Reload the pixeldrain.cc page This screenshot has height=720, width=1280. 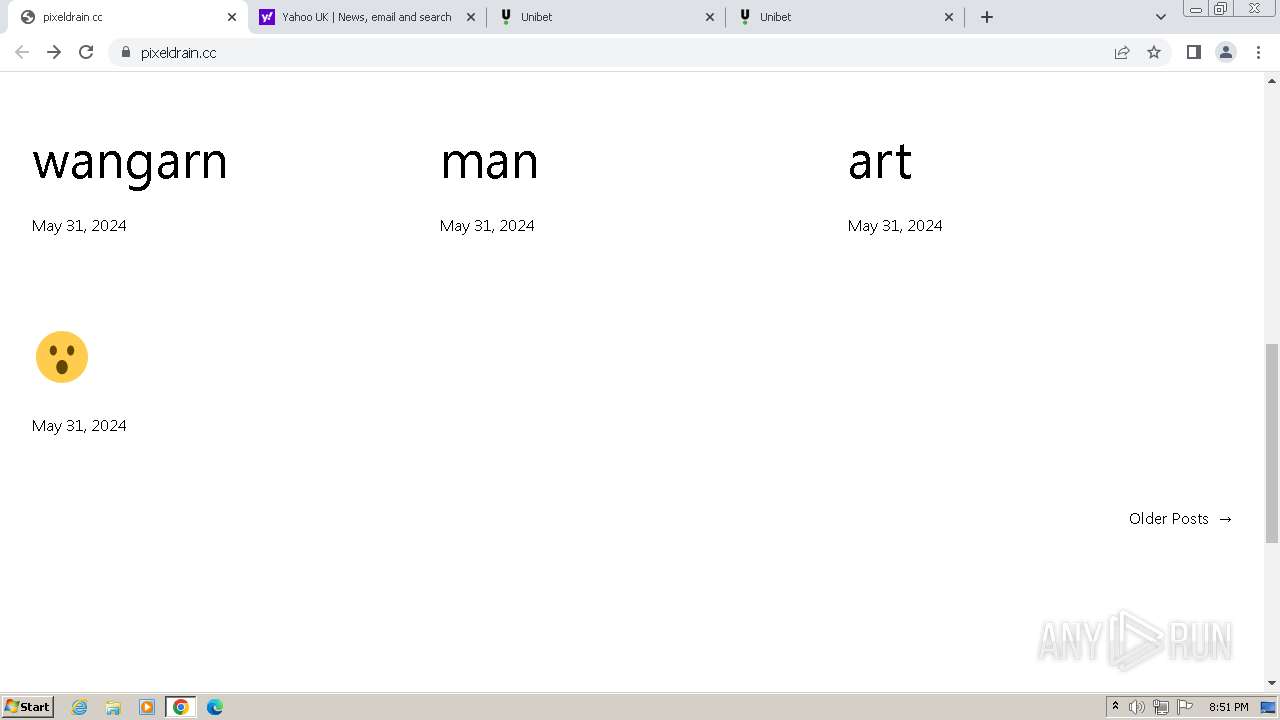coord(86,52)
